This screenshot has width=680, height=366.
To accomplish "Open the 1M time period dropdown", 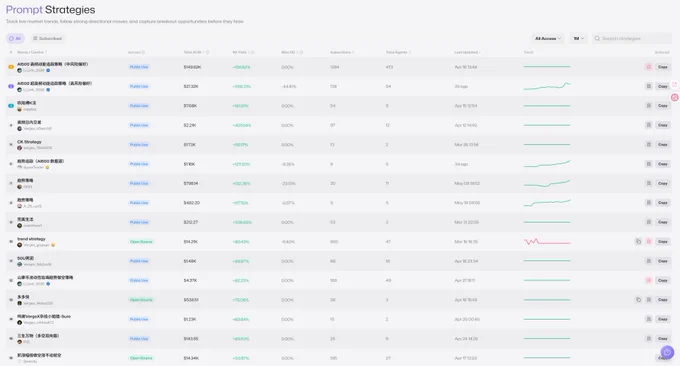I will (578, 39).
